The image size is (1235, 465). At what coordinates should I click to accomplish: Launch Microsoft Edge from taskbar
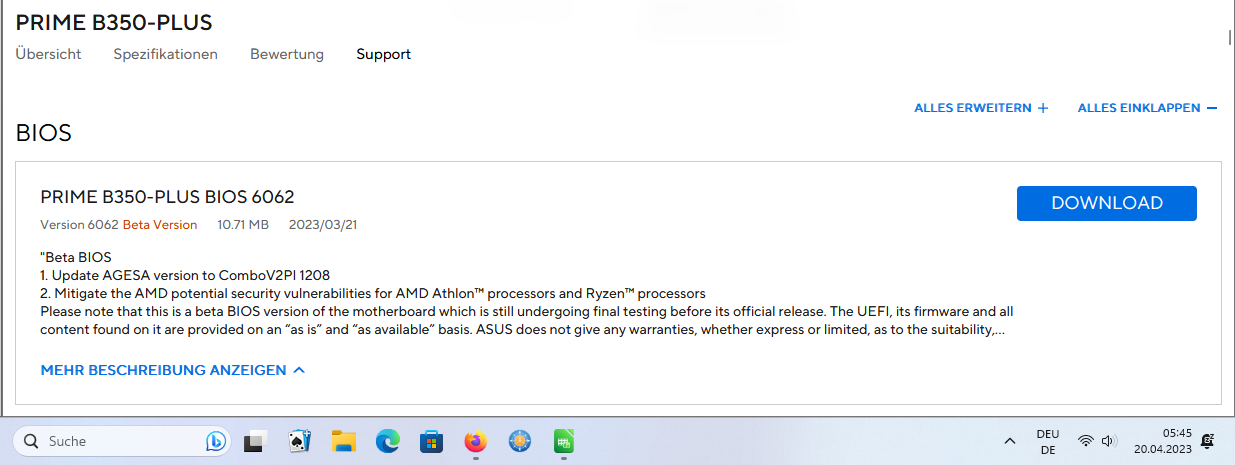click(x=387, y=441)
